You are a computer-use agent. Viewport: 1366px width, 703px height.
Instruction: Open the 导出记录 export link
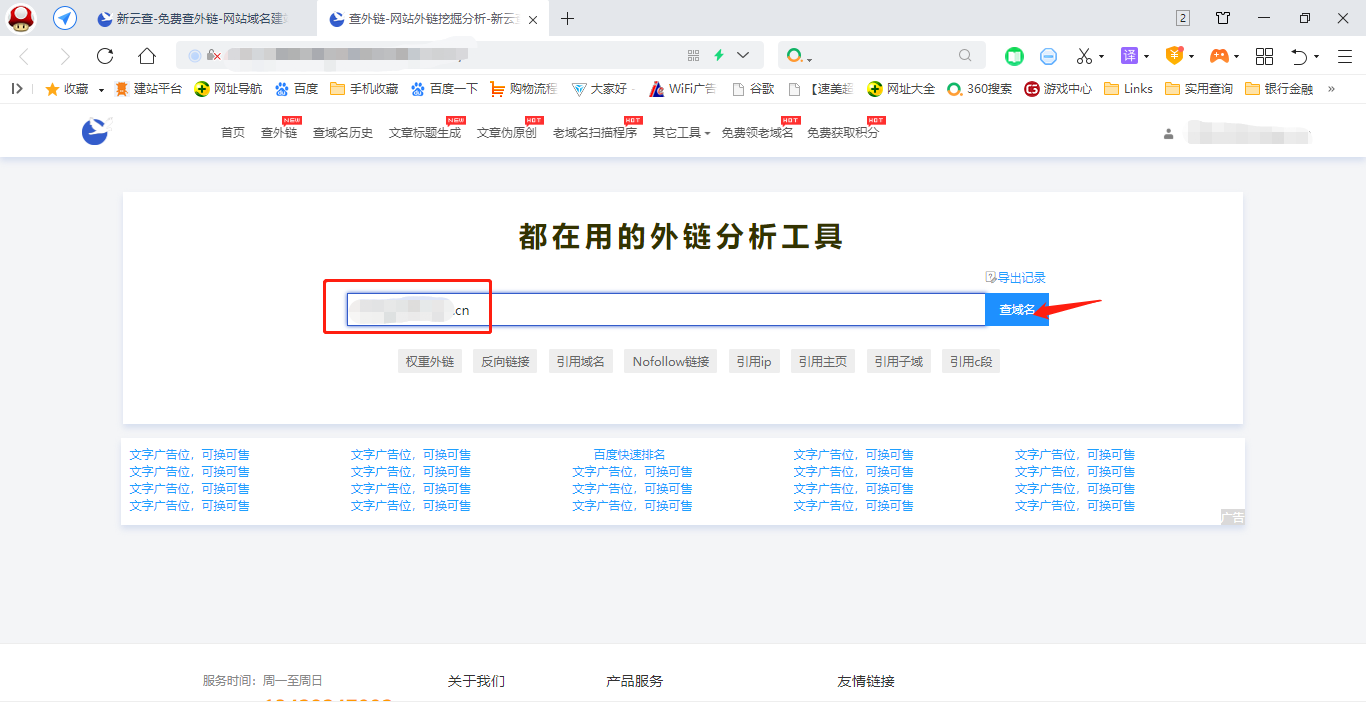point(1016,277)
